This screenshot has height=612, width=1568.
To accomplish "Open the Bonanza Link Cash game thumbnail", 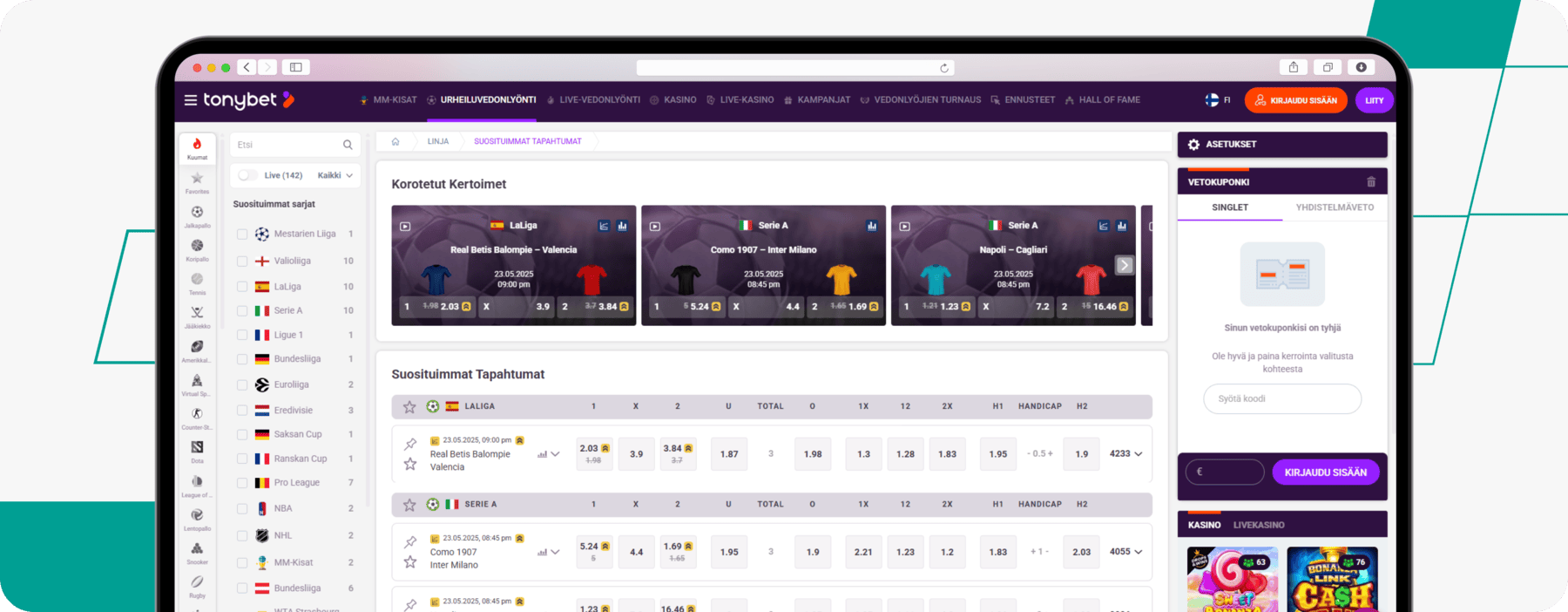I will point(1333,580).
